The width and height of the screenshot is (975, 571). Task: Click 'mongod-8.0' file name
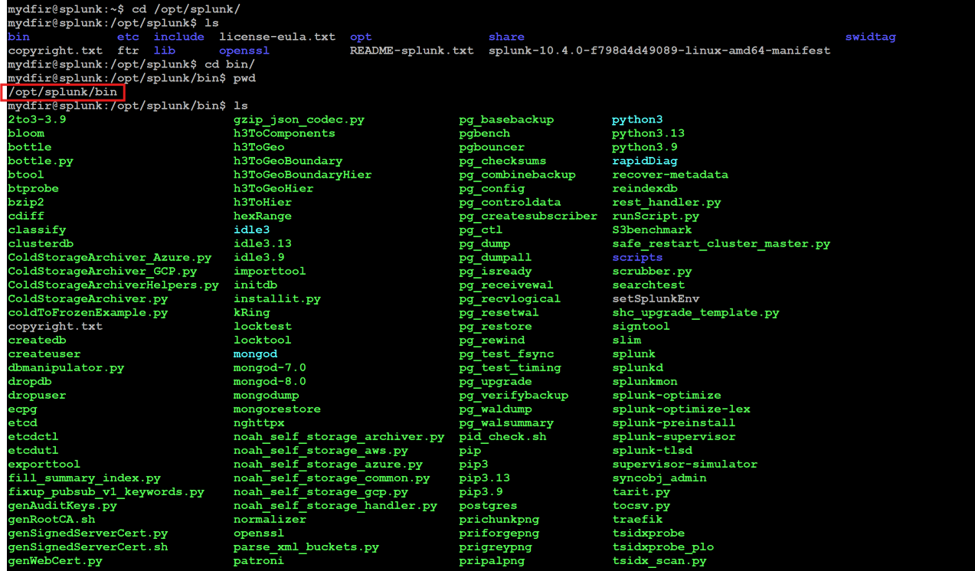tap(270, 381)
